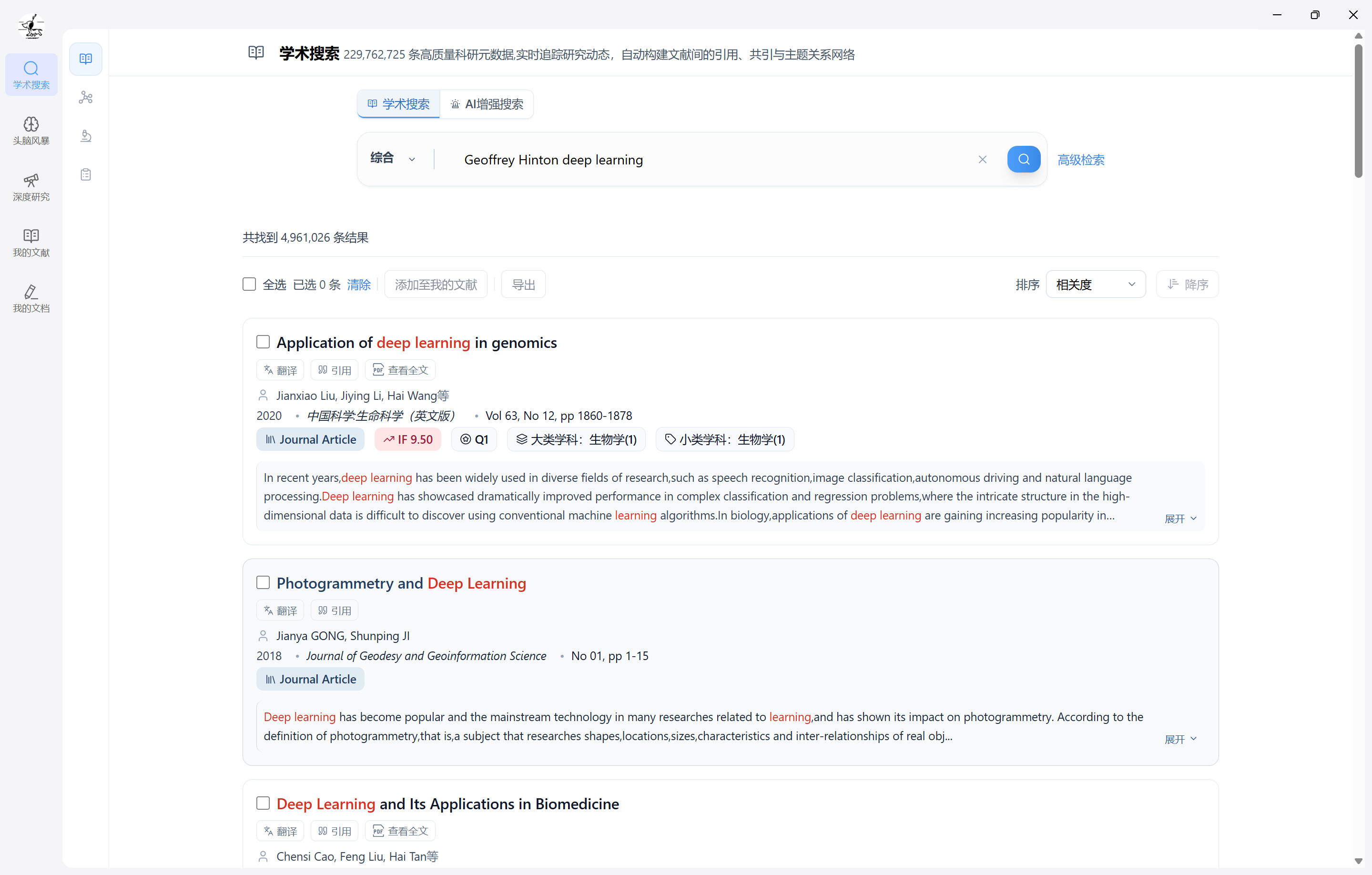Switch to the AI增强搜索 tab

tap(487, 104)
